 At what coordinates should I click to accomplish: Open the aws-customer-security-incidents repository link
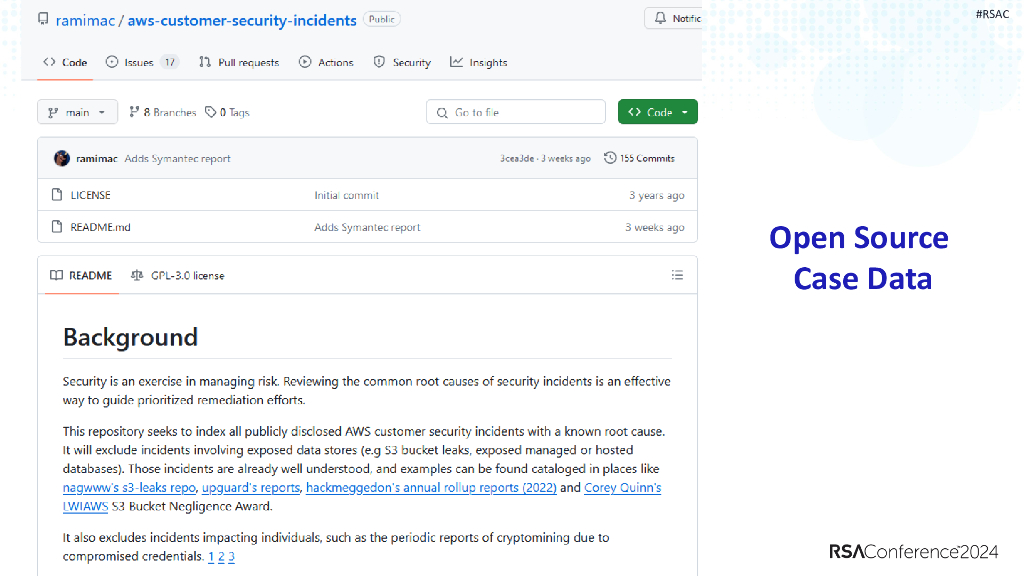coord(242,20)
